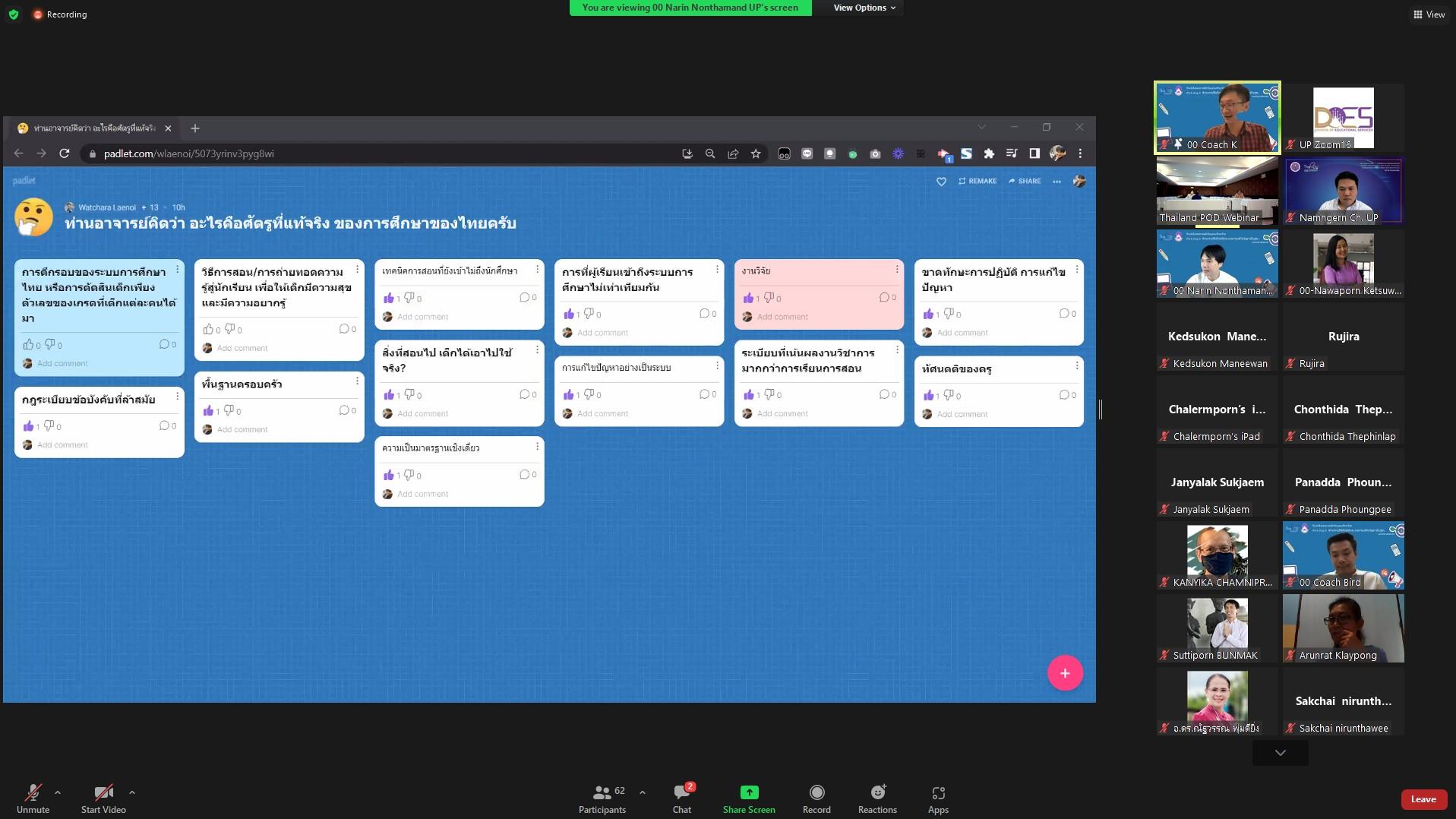Click the pink add post plus button

pos(1065,673)
